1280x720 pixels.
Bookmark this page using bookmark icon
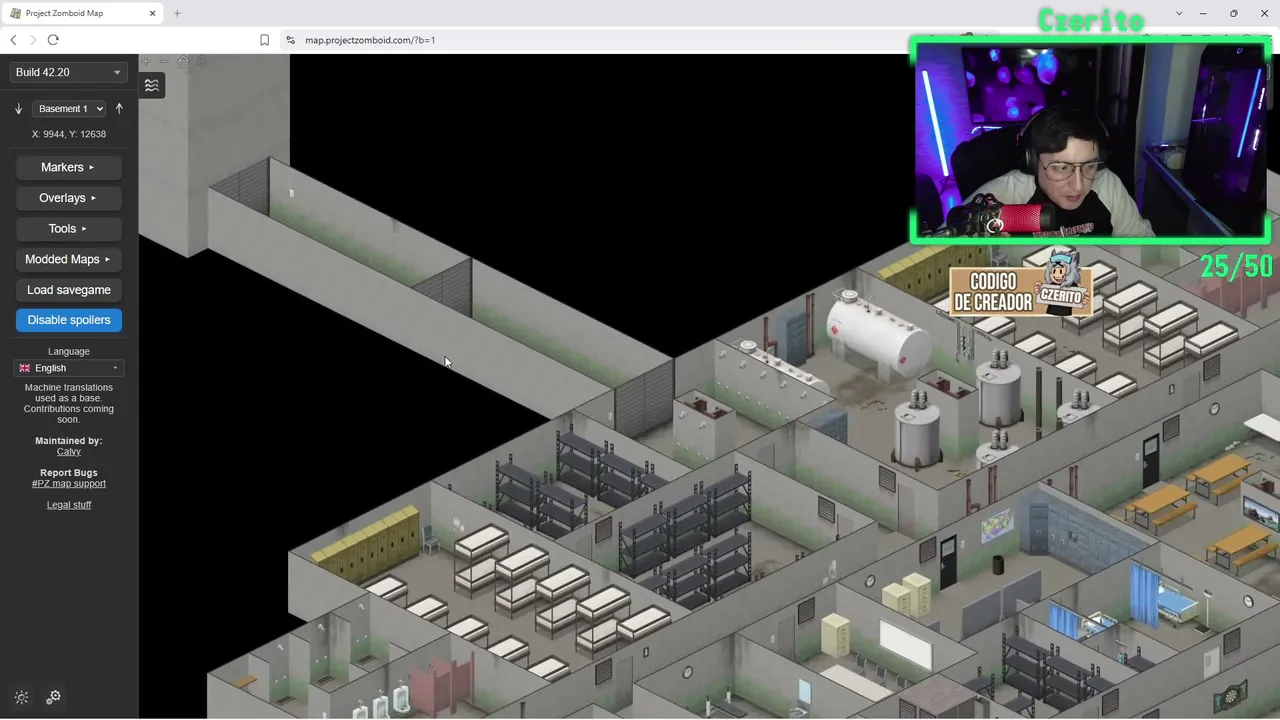[x=265, y=40]
